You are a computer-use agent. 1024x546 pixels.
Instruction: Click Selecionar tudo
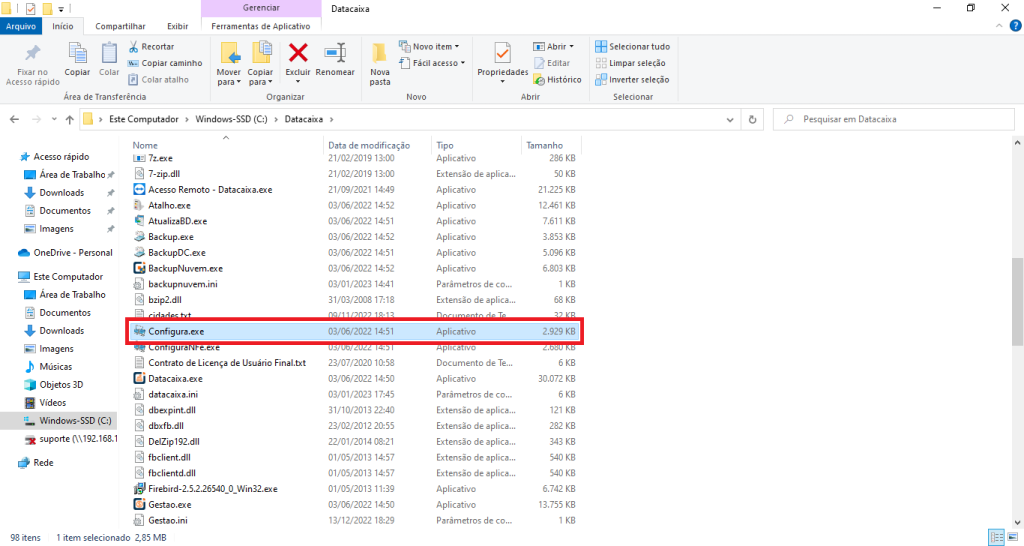click(x=632, y=46)
